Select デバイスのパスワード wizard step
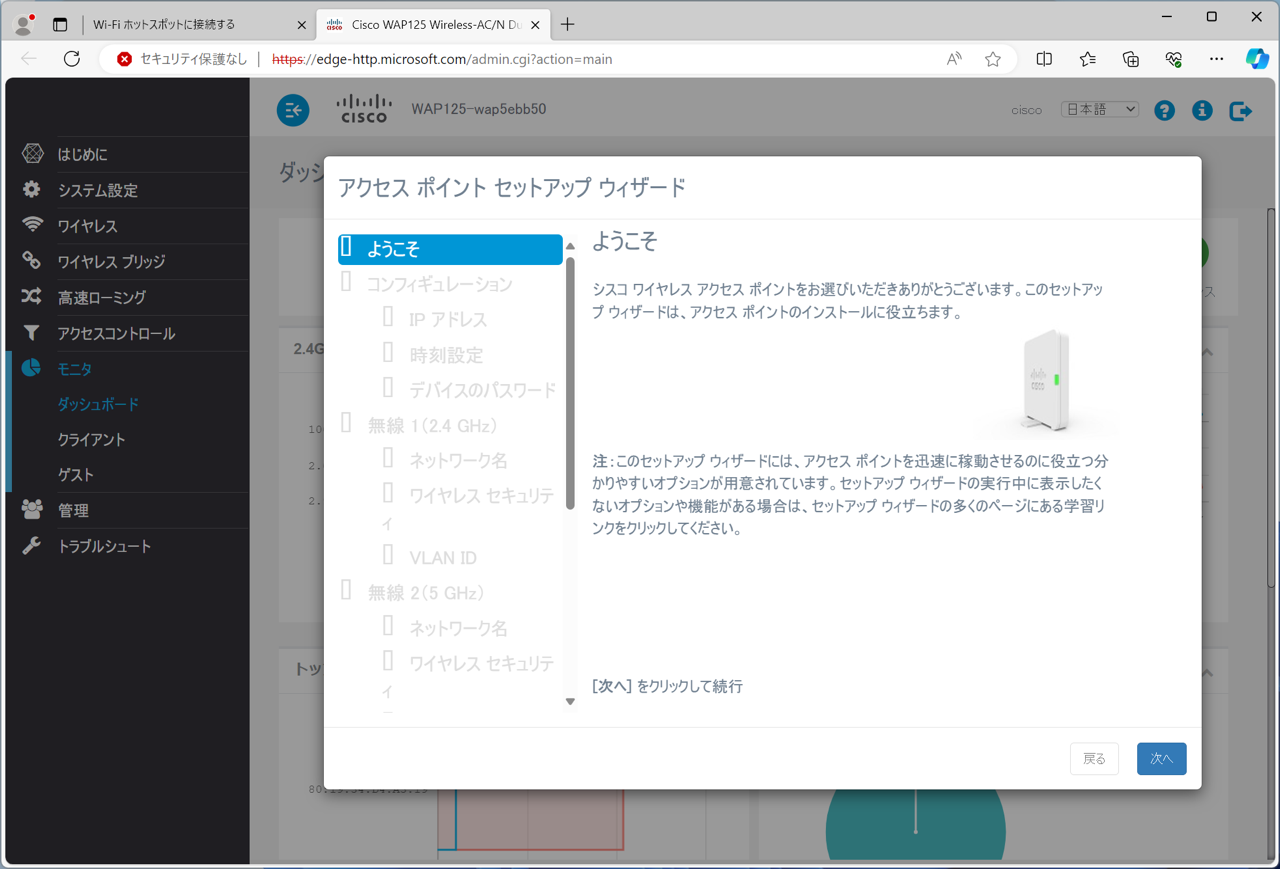1280x869 pixels. (482, 390)
